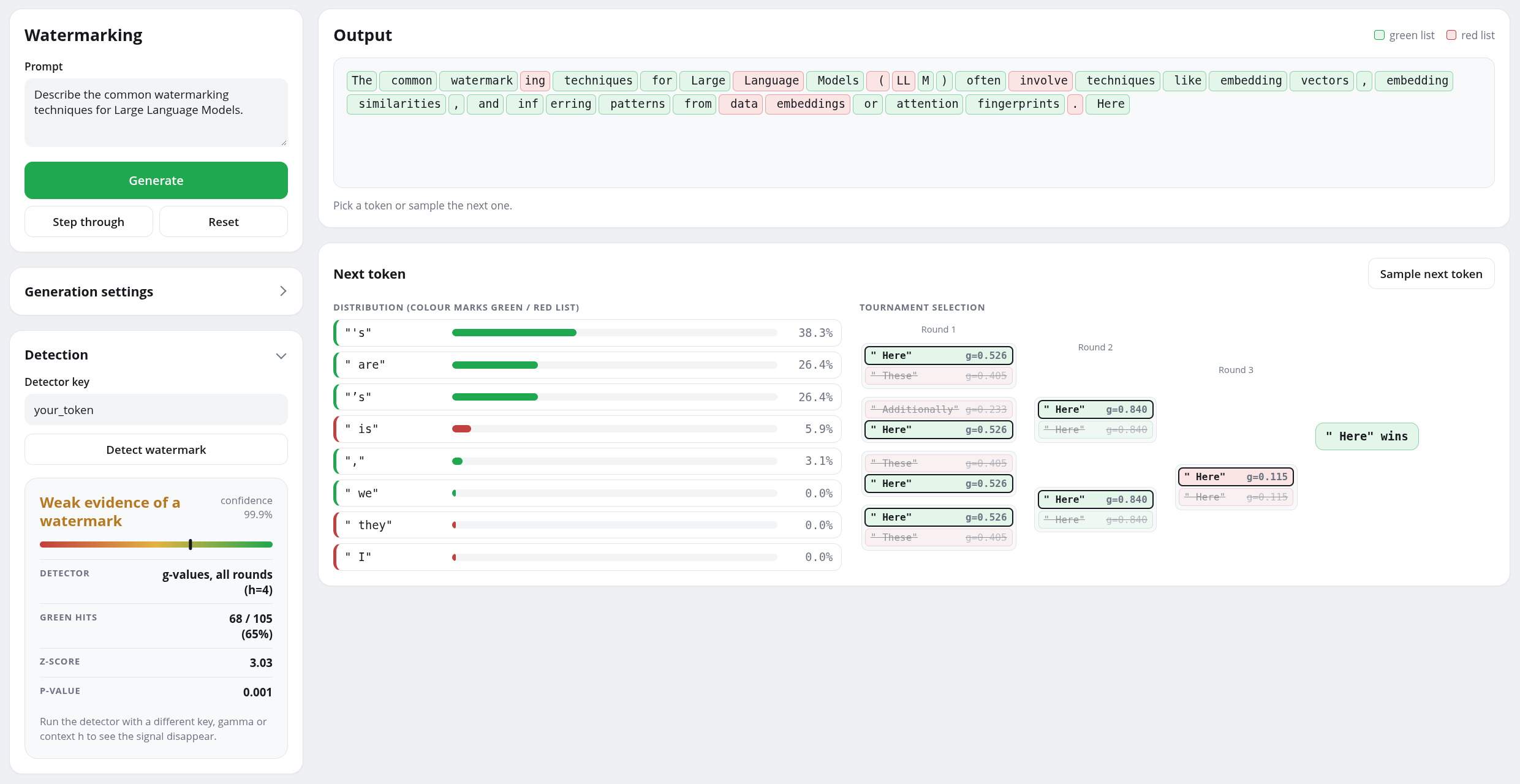Click the "vectors" output token
Screen dimensions: 1520x784
point(1321,81)
